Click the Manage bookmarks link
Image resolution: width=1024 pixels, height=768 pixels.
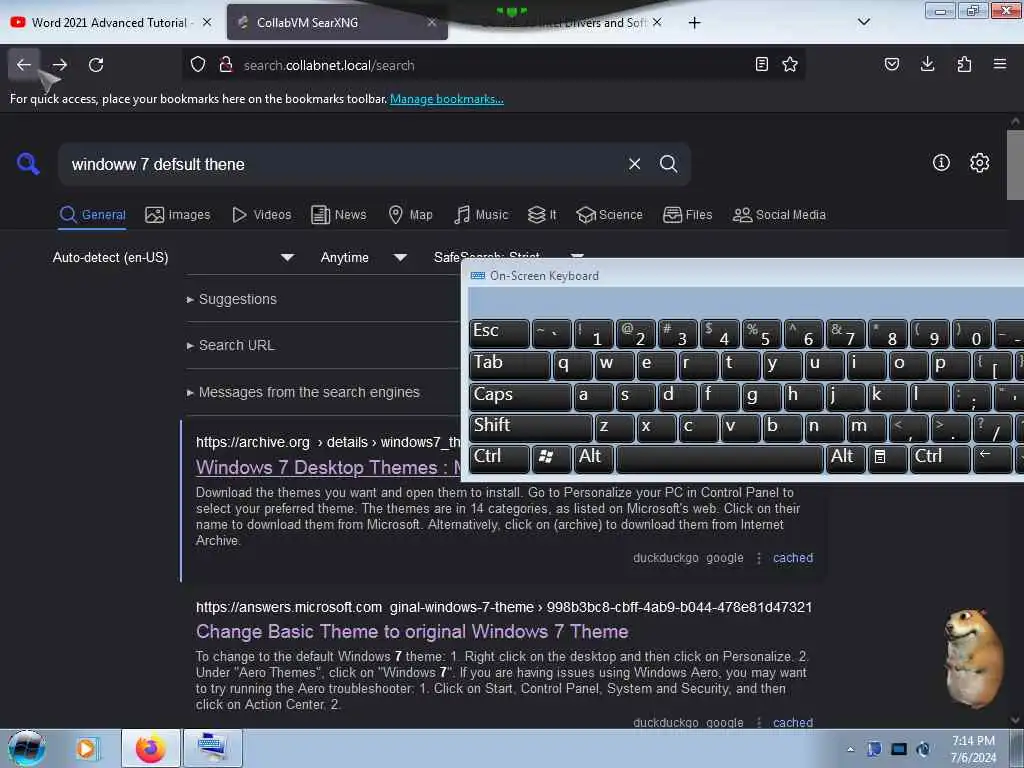447,99
